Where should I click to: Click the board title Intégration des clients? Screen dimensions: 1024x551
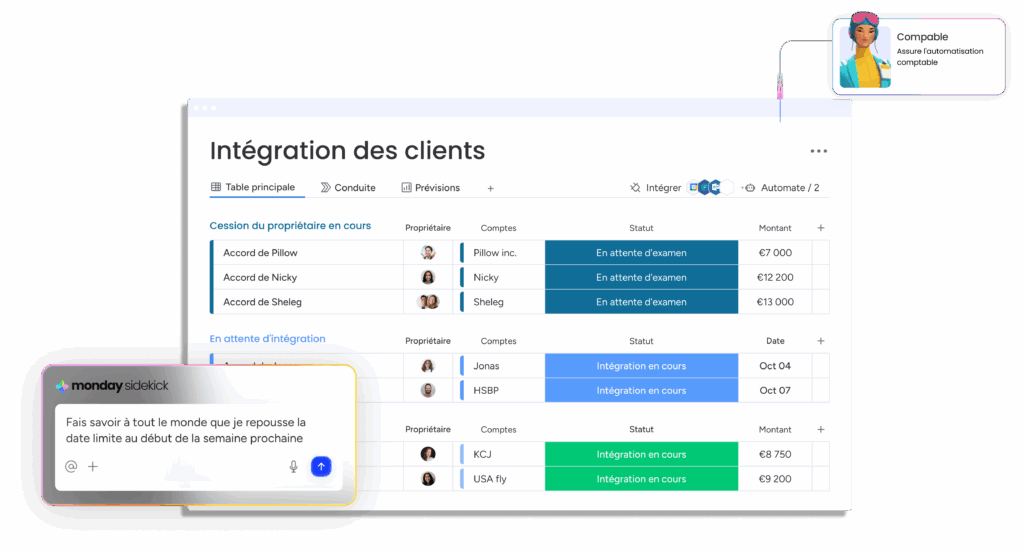coord(347,151)
